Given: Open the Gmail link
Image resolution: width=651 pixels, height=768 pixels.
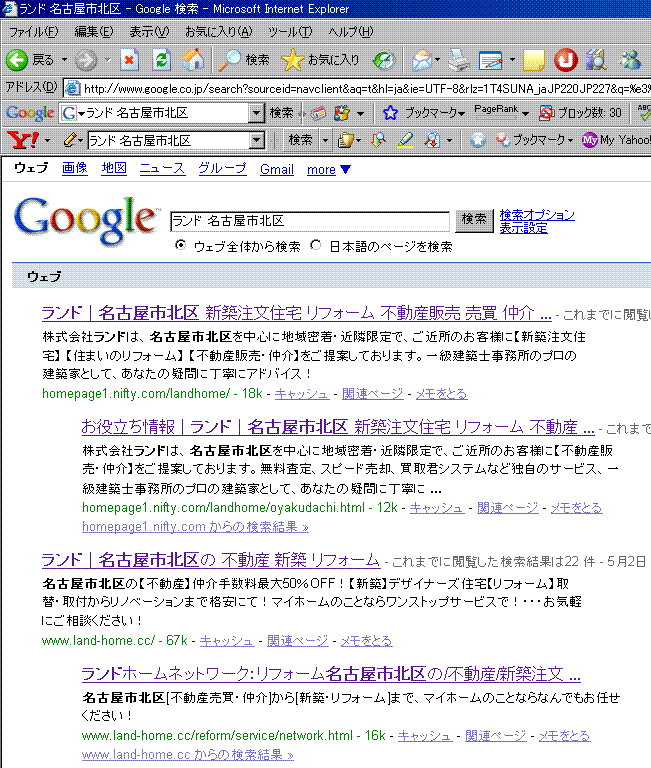Looking at the screenshot, I should [277, 169].
